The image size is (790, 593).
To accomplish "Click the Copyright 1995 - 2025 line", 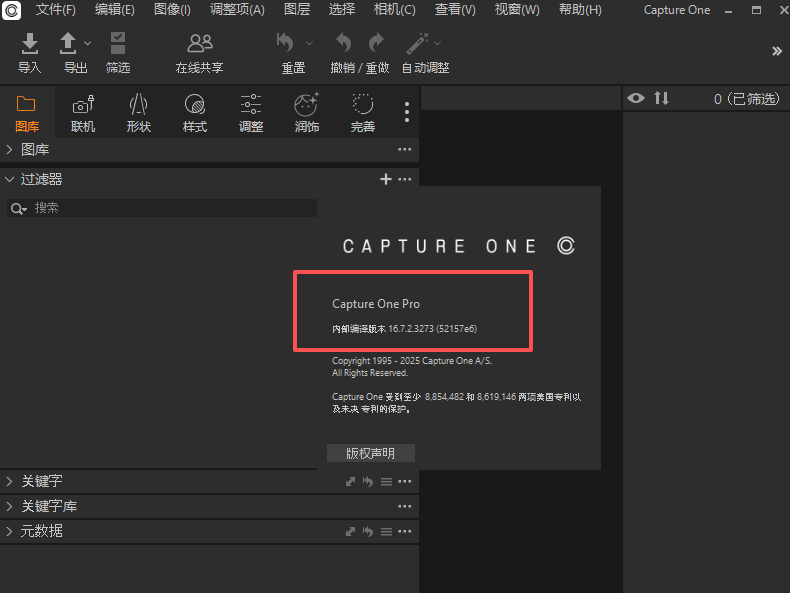I will pos(412,361).
